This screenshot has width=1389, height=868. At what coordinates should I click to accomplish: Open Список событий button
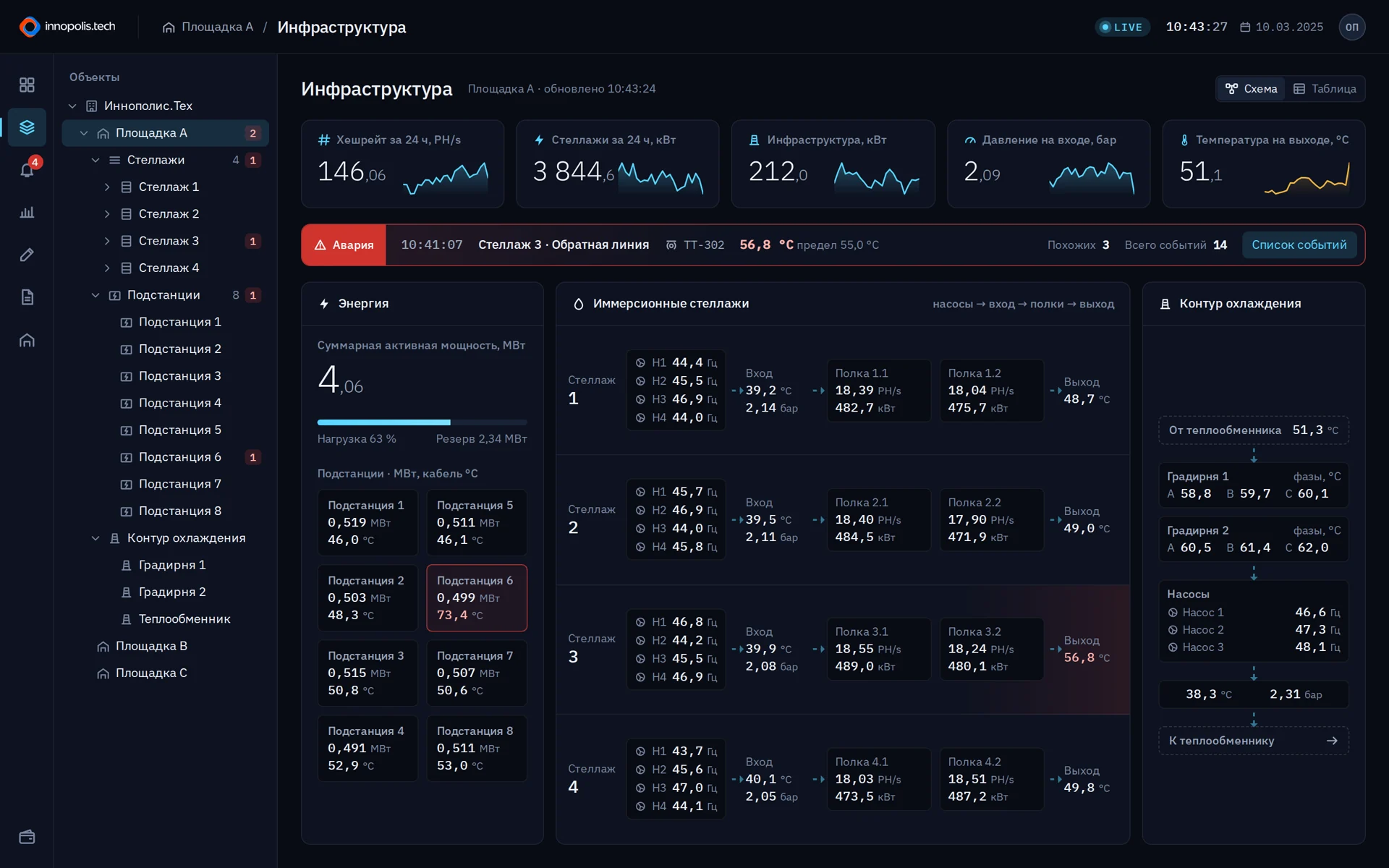[x=1299, y=245]
